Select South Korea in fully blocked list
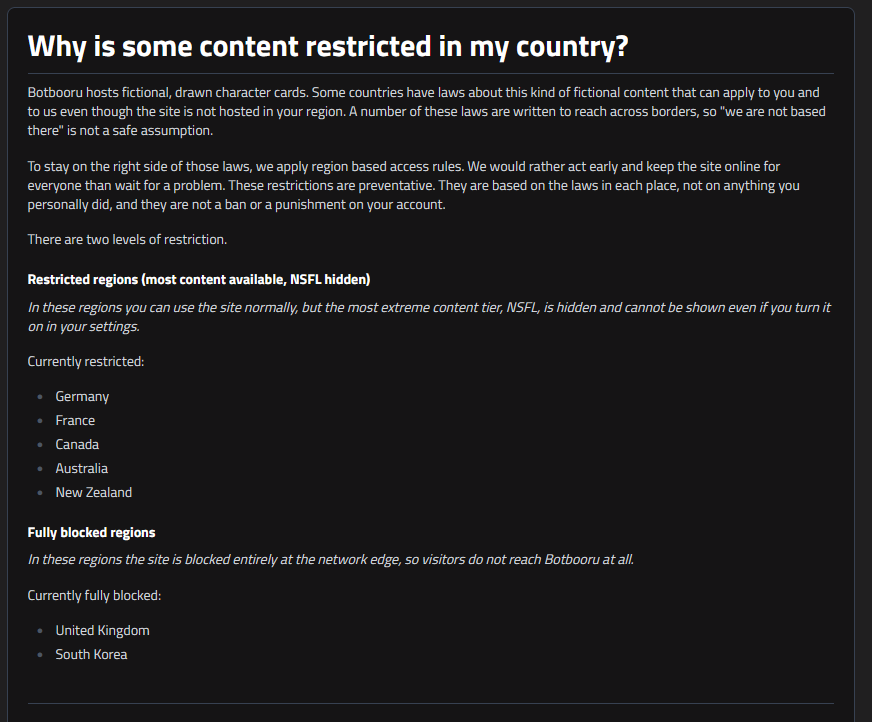The height and width of the screenshot is (722, 872). click(x=91, y=654)
